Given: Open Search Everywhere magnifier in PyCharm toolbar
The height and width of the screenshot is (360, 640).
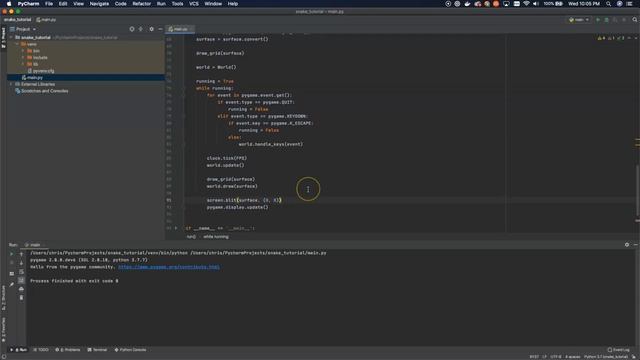Looking at the screenshot, I should (635, 20).
